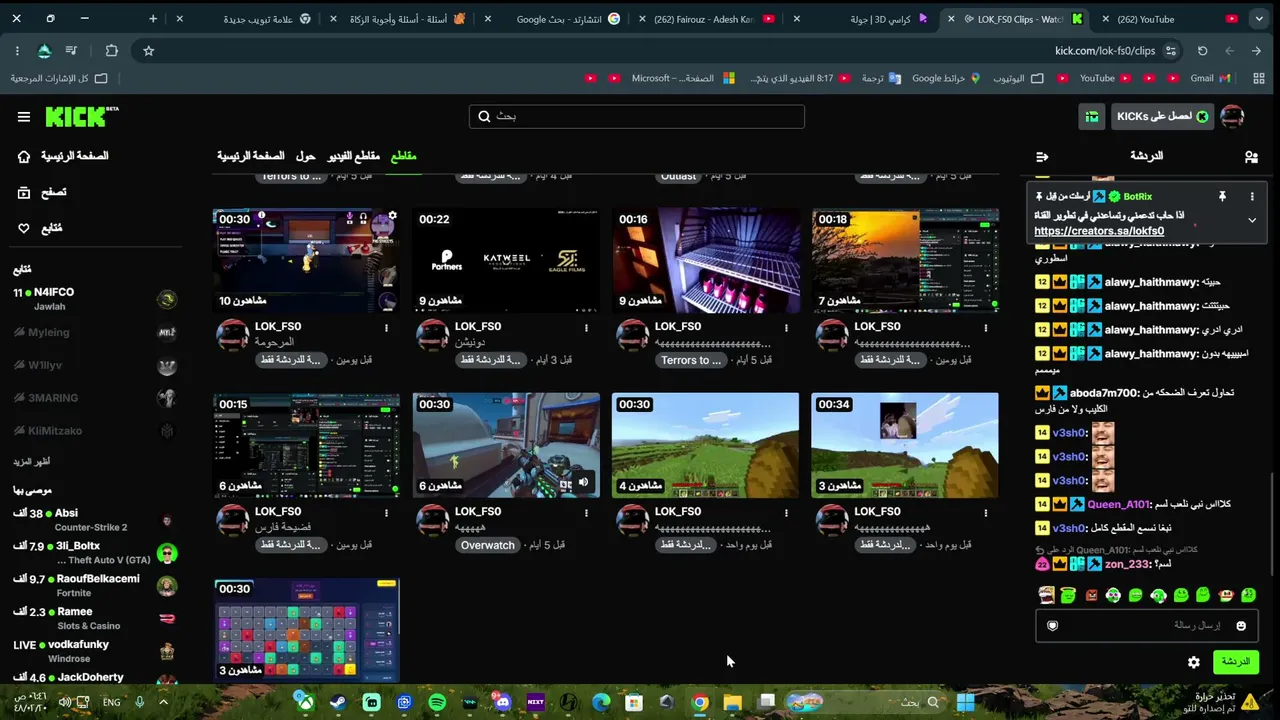The width and height of the screenshot is (1280, 720).
Task: Open browser media controls icon
Action: coord(71,51)
